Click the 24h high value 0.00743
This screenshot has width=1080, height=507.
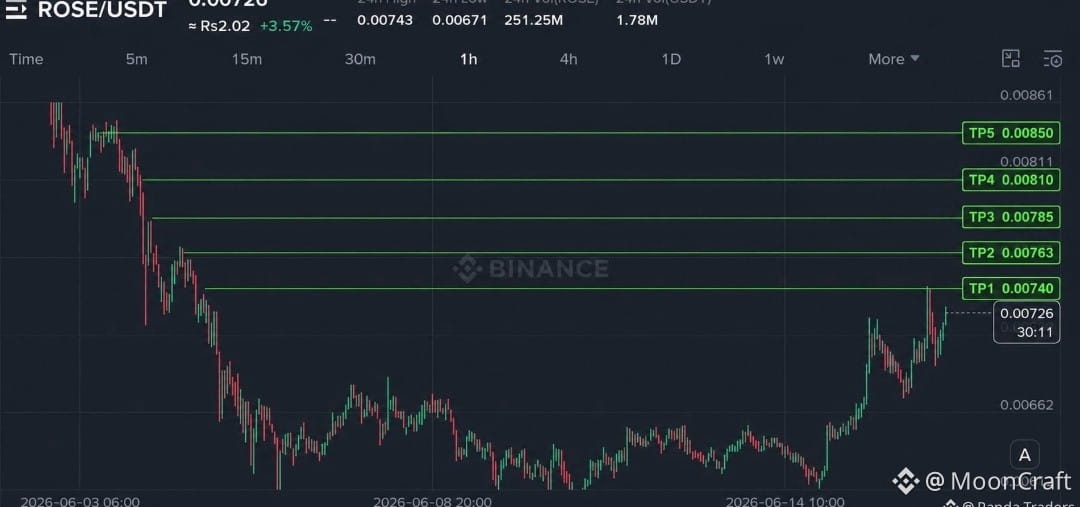pyautogui.click(x=385, y=21)
